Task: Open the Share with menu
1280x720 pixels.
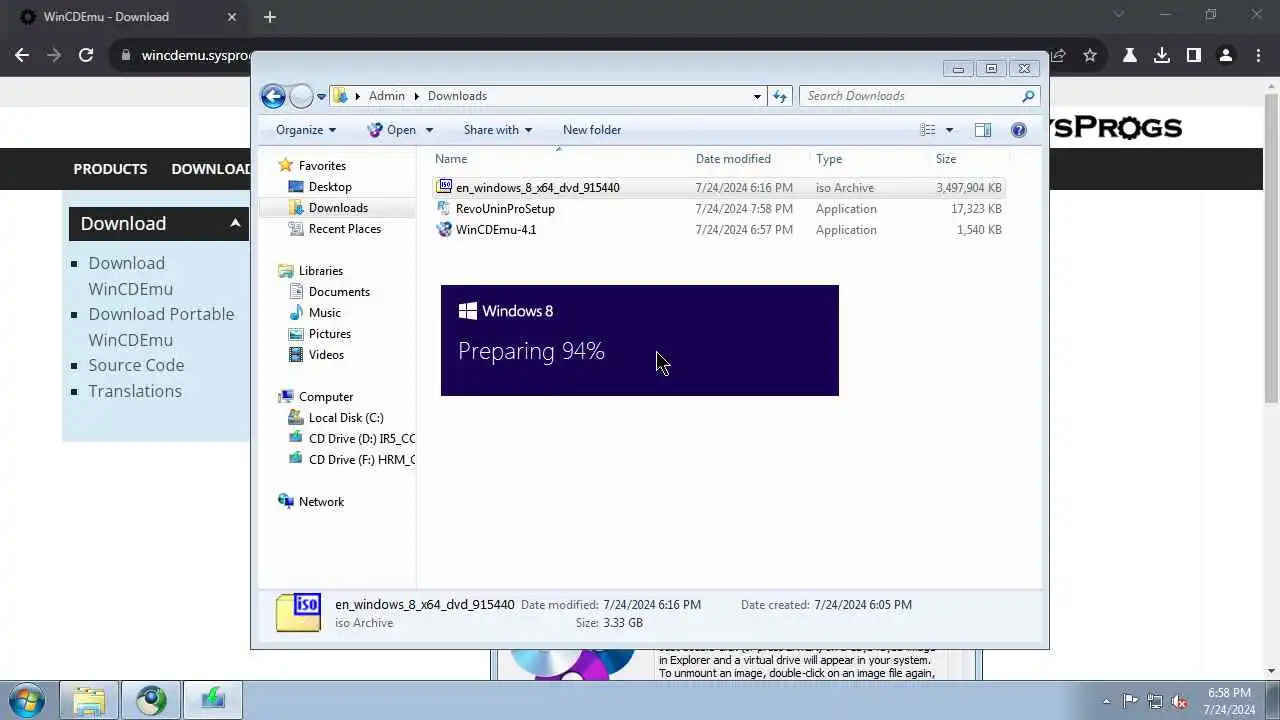Action: pyautogui.click(x=497, y=130)
